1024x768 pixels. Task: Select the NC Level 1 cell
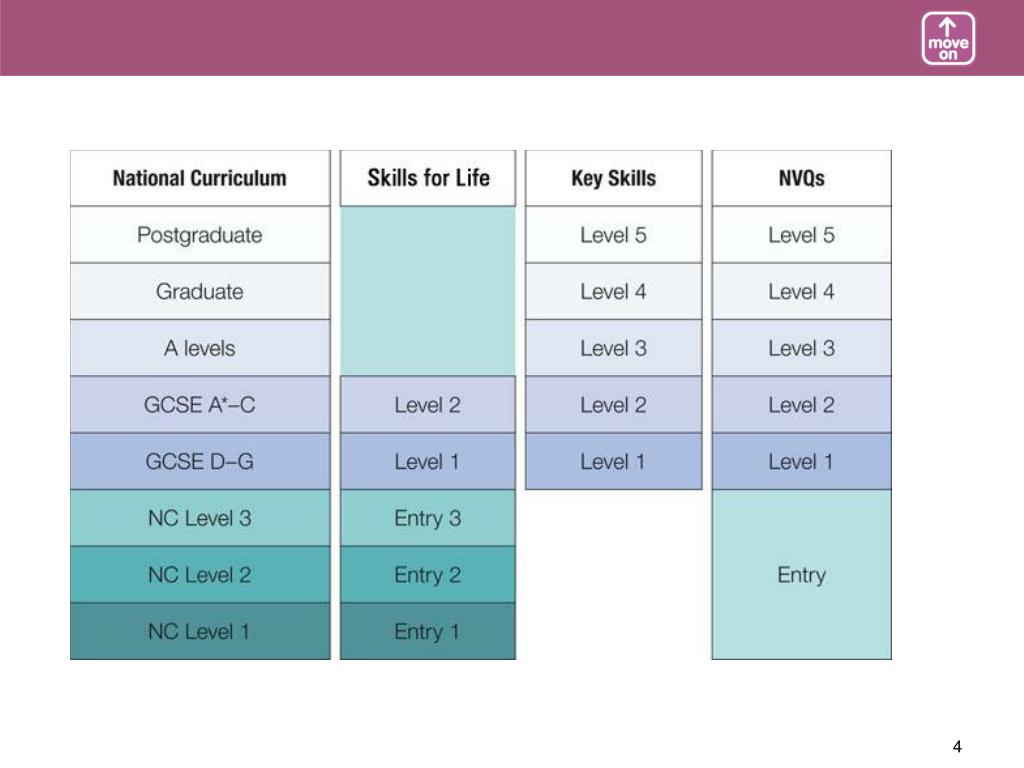tap(200, 632)
